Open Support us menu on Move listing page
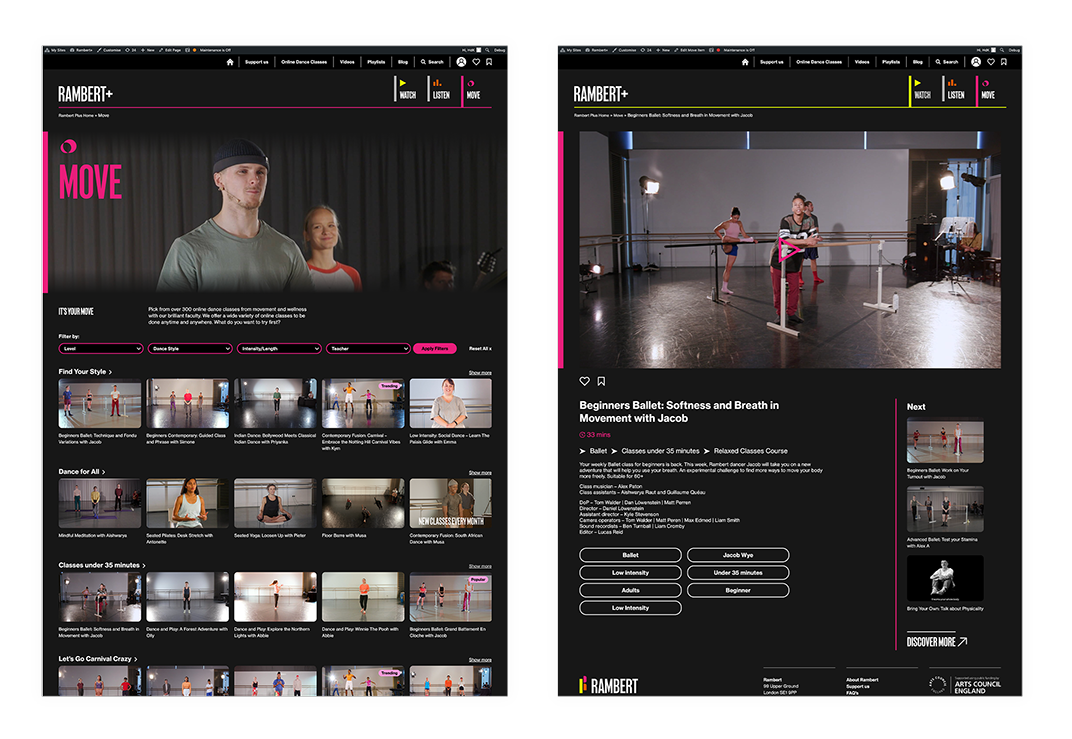 coord(256,62)
